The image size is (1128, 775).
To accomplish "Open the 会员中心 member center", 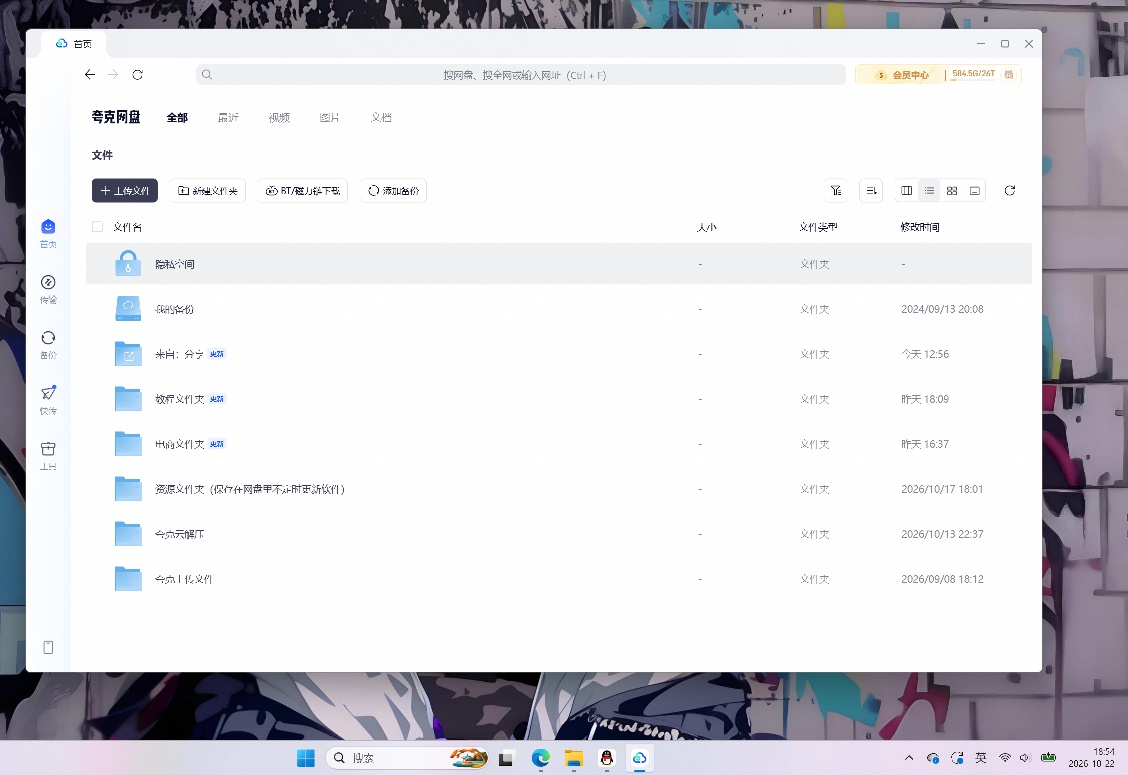I will click(902, 75).
